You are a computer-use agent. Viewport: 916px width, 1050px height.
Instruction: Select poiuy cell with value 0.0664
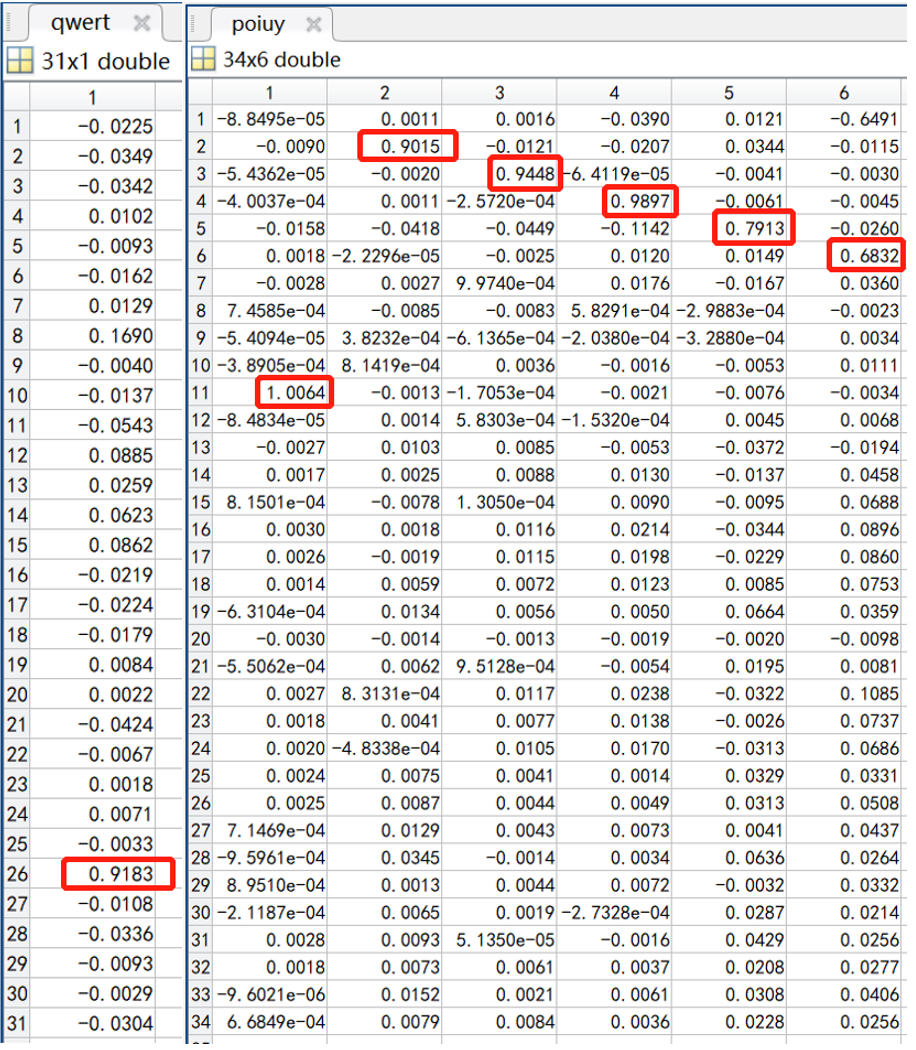pos(729,611)
